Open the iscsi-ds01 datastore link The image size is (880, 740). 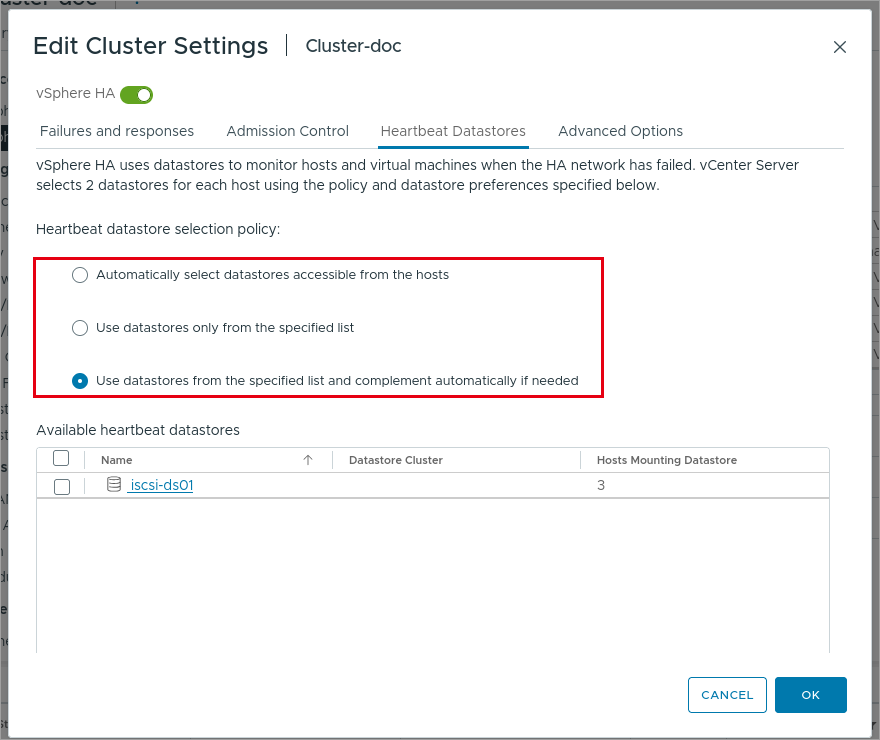point(162,485)
